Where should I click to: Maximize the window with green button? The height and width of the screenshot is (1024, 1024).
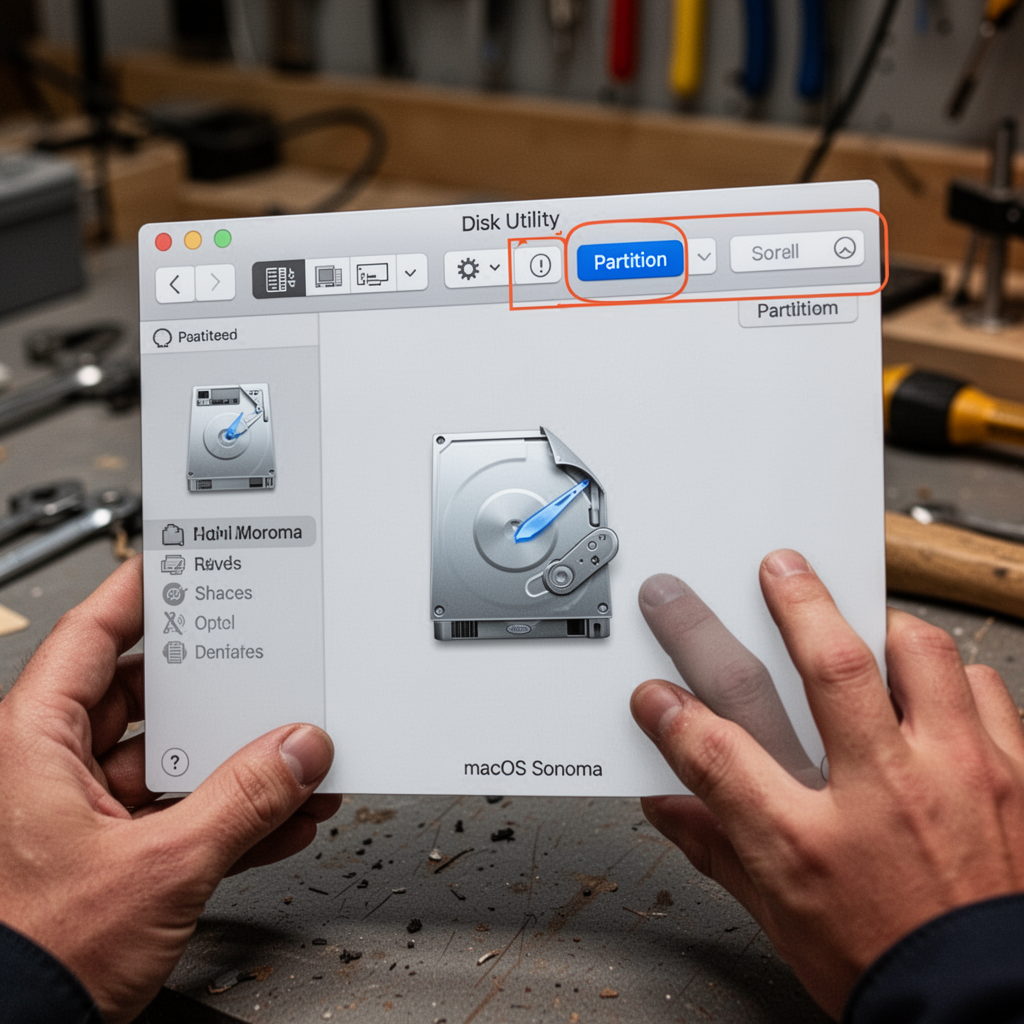223,238
